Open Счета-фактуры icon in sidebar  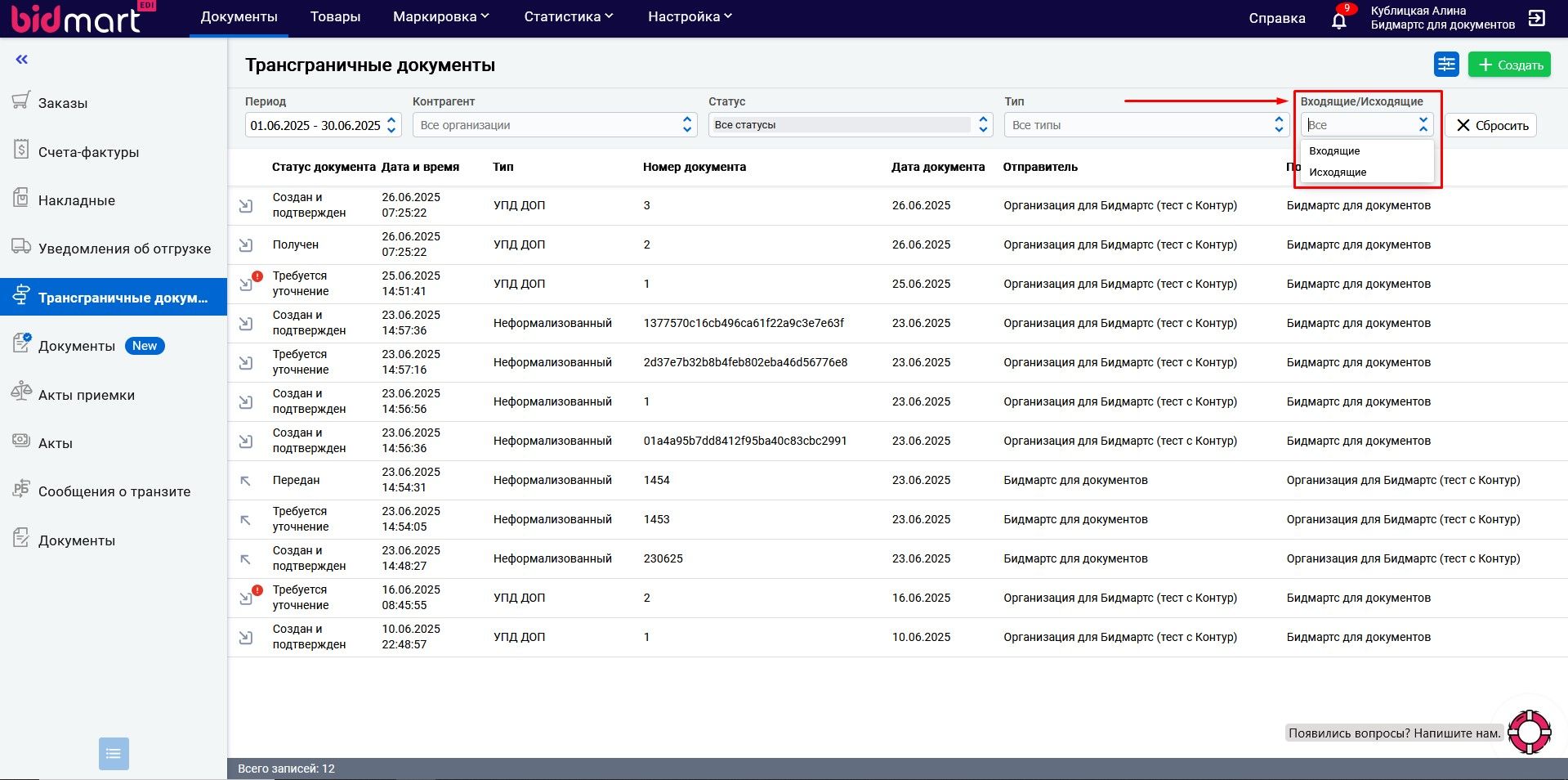point(21,150)
